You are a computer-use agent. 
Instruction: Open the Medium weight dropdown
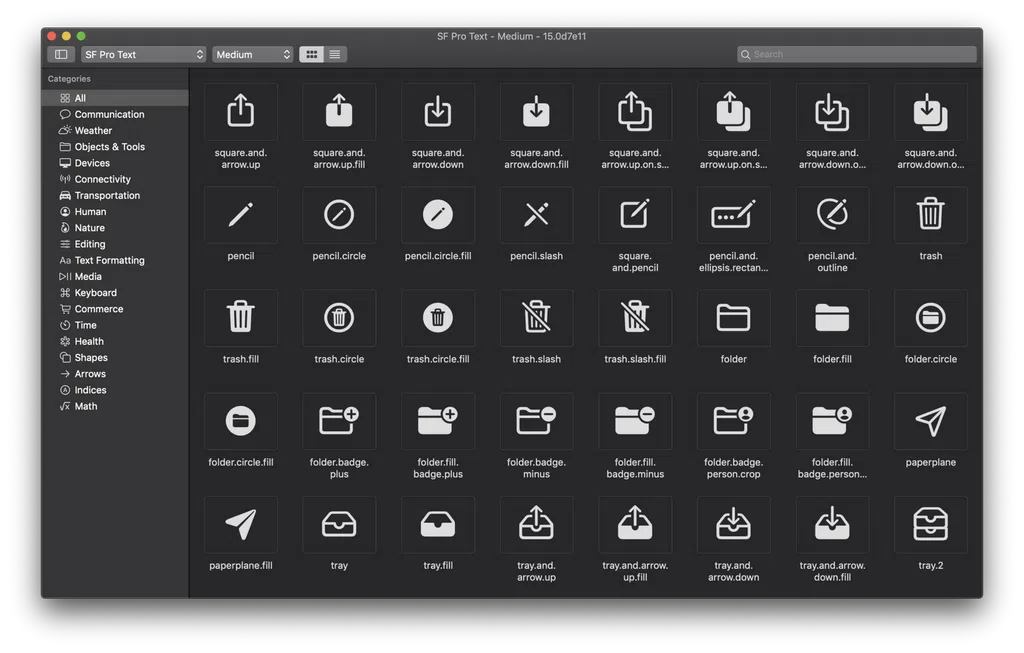[x=253, y=54]
